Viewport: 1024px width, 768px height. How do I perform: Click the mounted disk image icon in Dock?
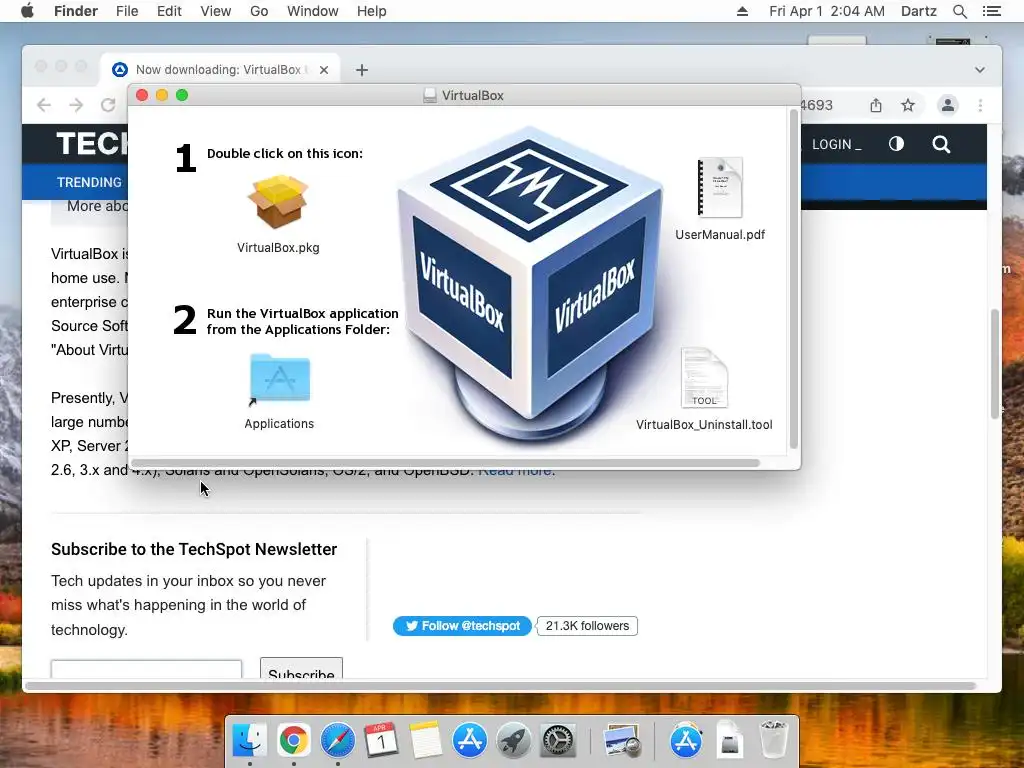[729, 739]
